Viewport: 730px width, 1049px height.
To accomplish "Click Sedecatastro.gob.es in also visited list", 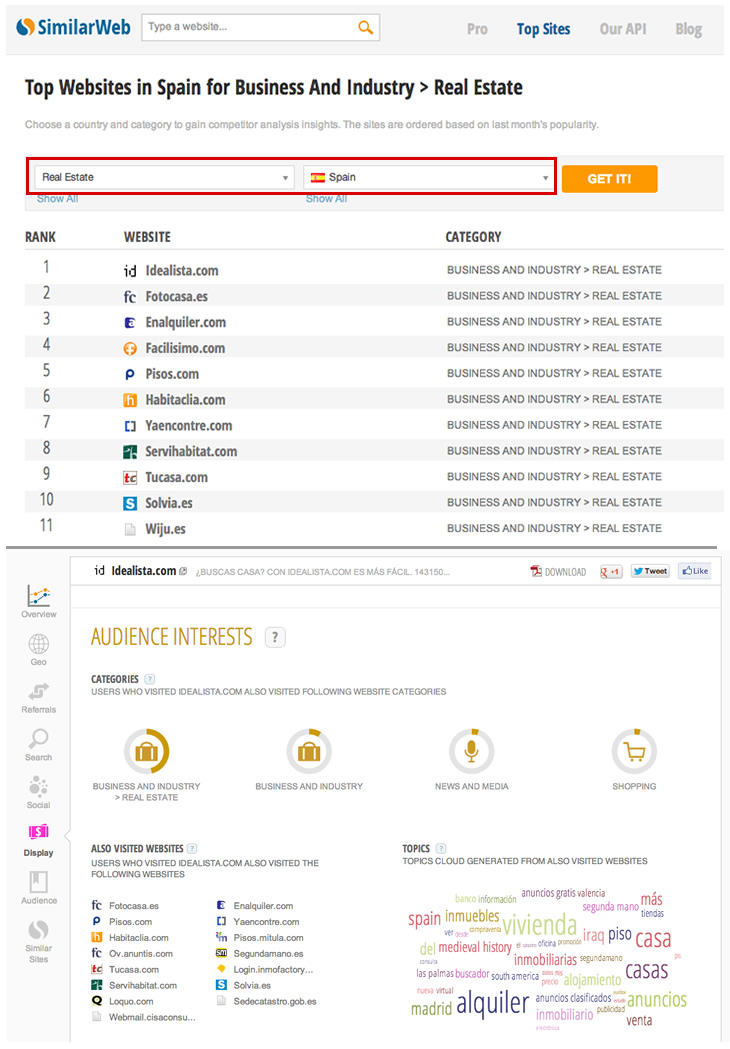I will tap(275, 1002).
